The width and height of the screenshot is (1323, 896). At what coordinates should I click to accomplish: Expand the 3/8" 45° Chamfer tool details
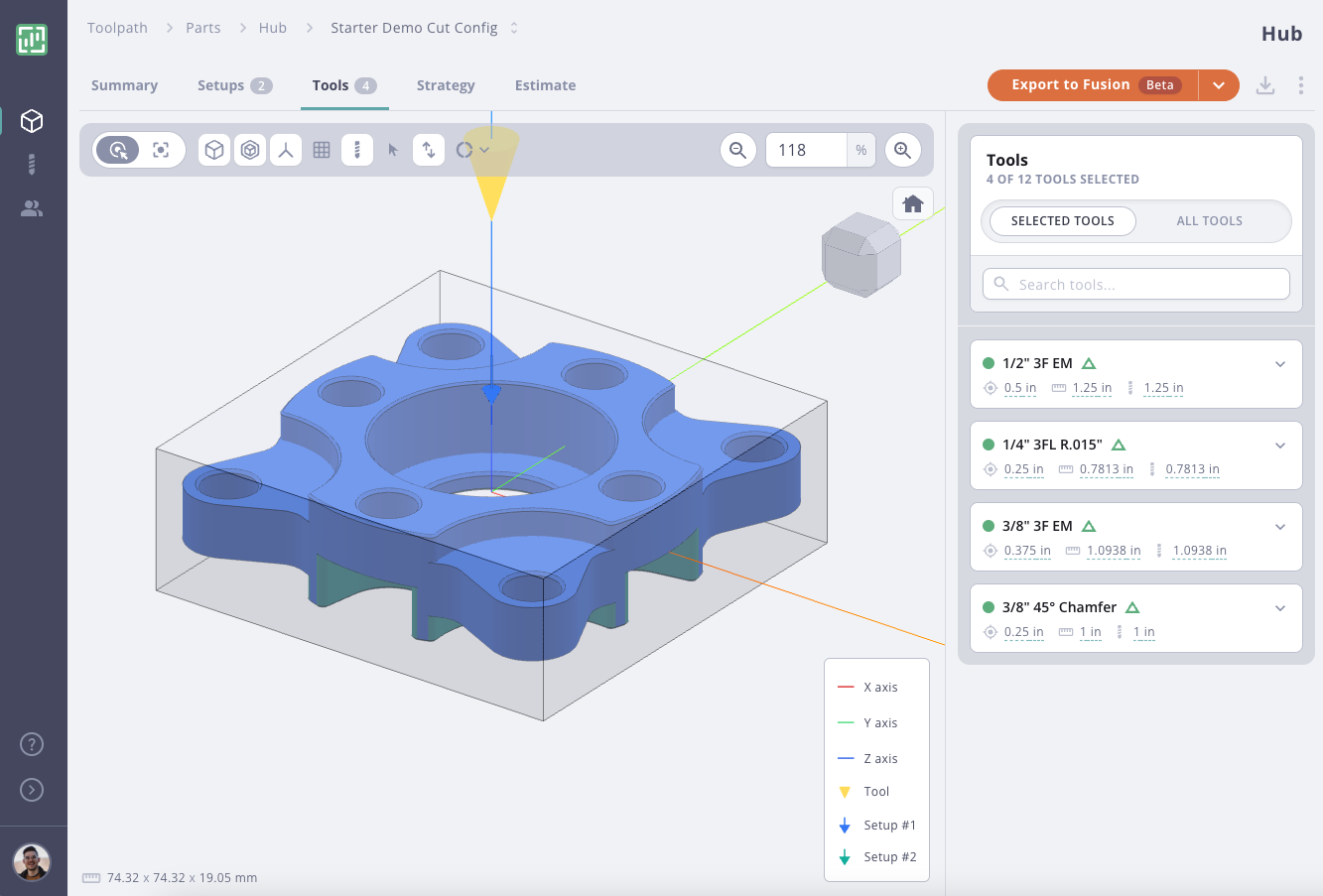pyautogui.click(x=1280, y=607)
